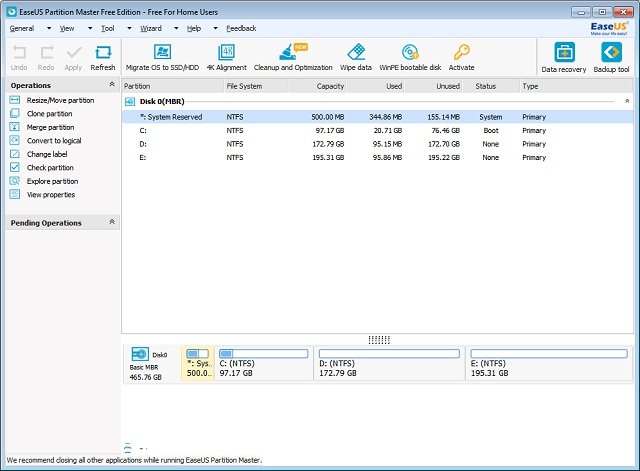
Task: Open the General menu dropdown arrow
Action: pos(49,28)
